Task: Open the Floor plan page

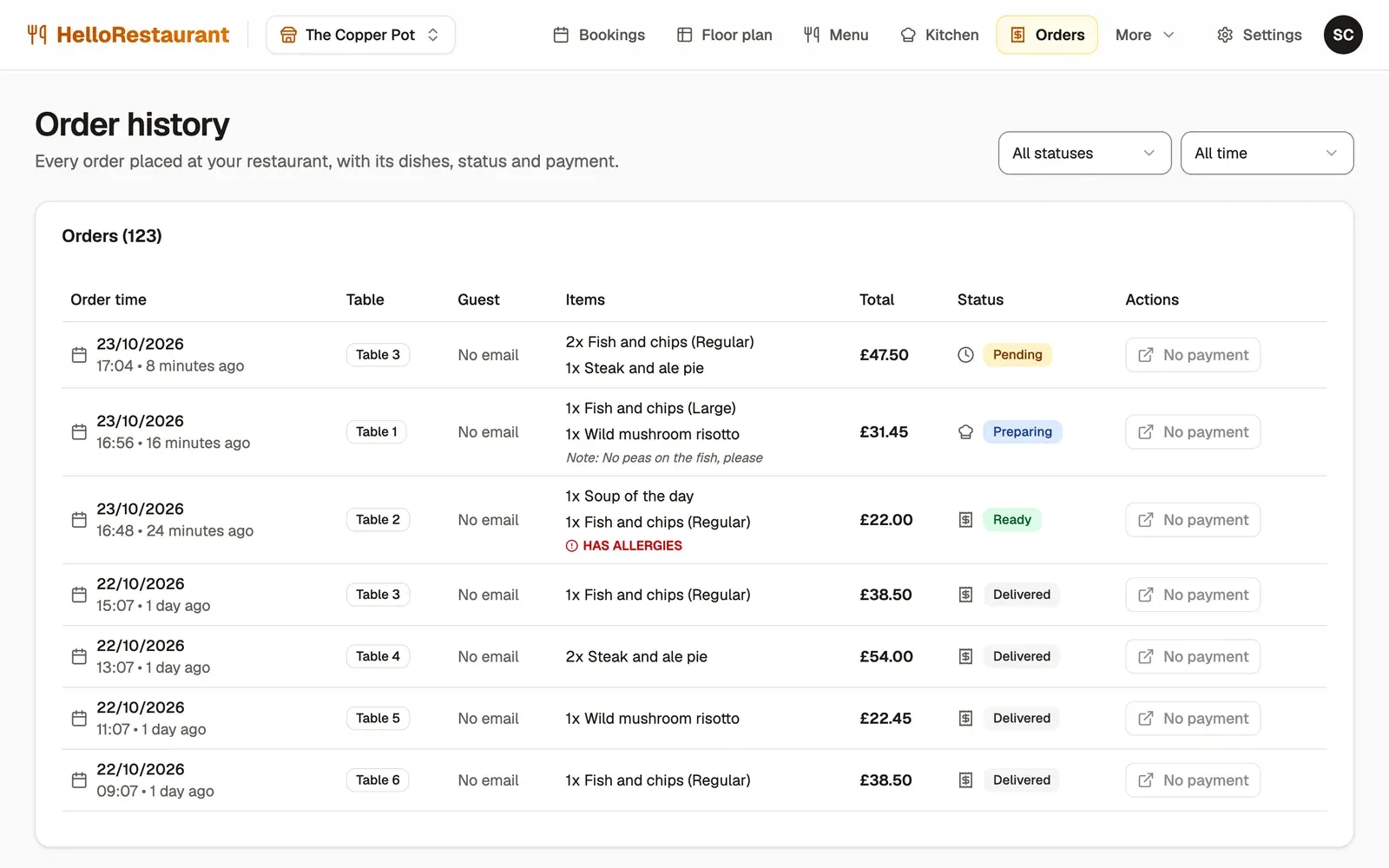Action: coord(725,35)
